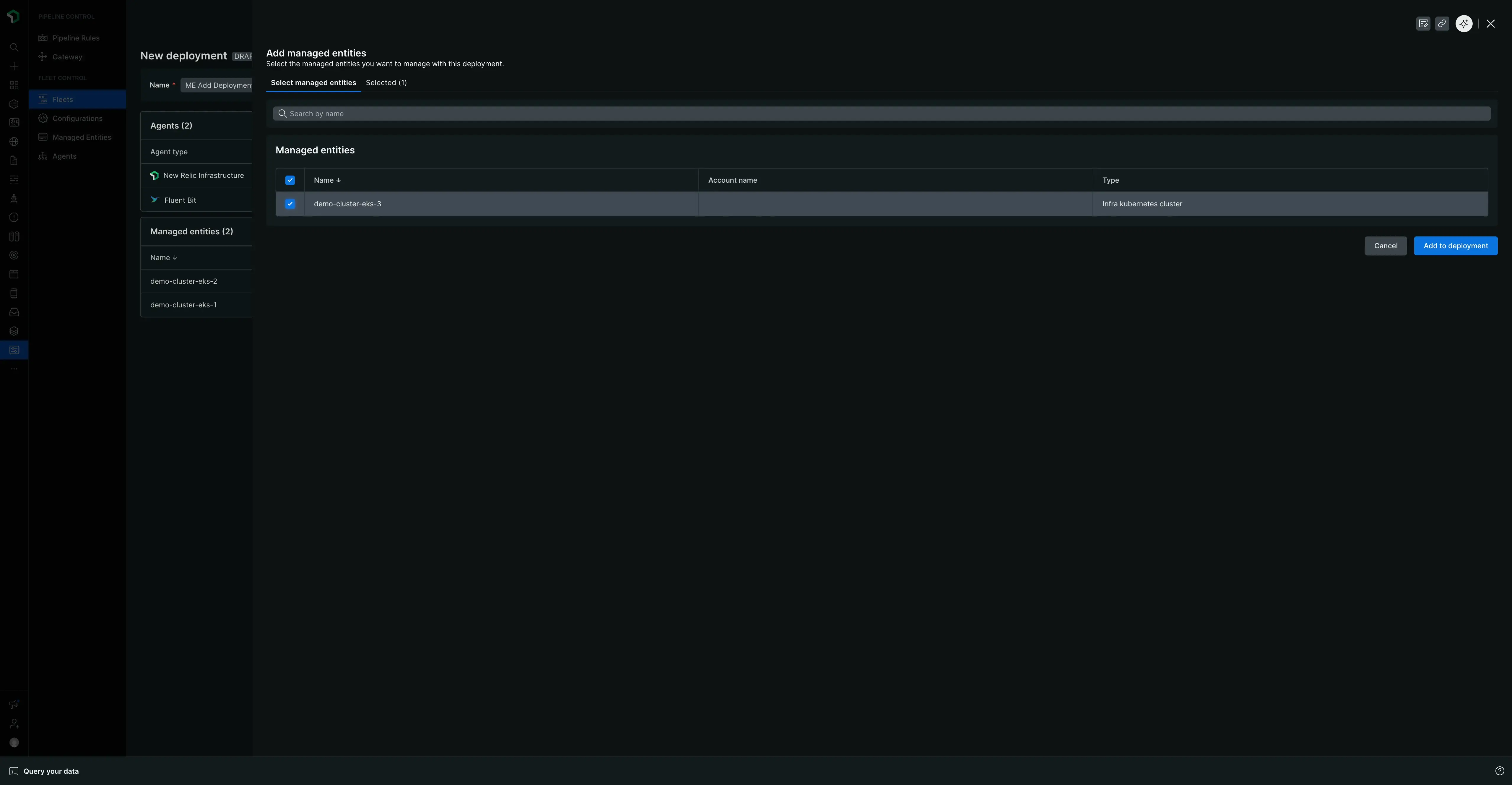Click the Query your data icon bottom left
This screenshot has width=1512, height=785.
(14, 771)
